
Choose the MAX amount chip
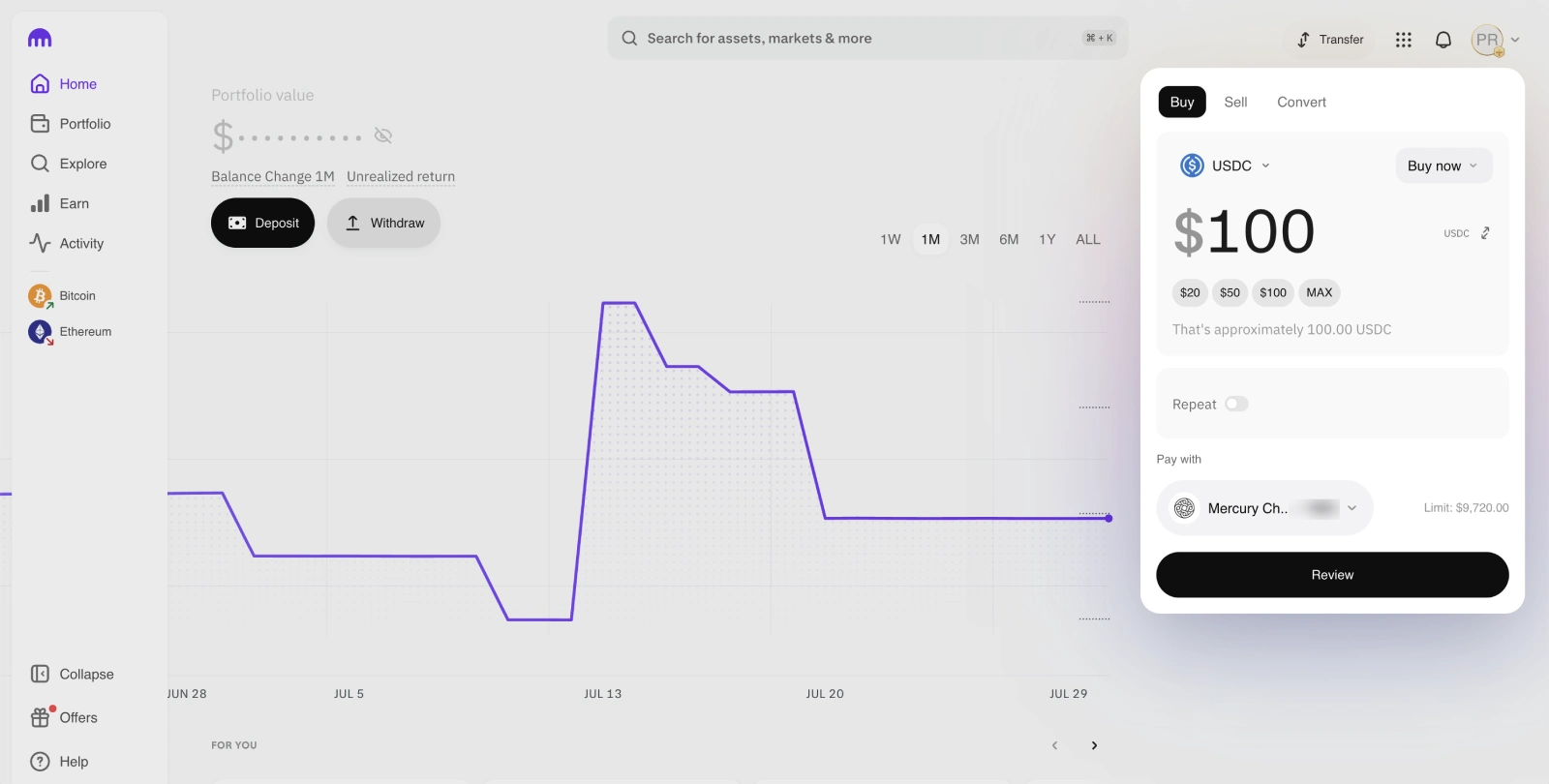(x=1320, y=292)
